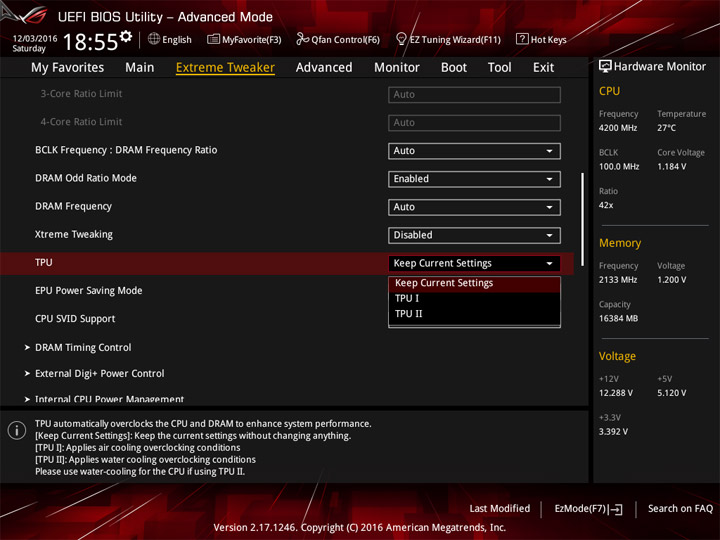This screenshot has height=540, width=720.
Task: Open the Tool tab
Action: (500, 68)
